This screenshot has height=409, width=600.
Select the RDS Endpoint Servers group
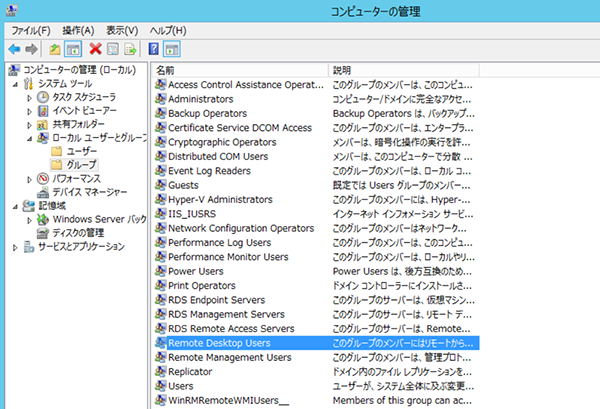click(x=217, y=300)
